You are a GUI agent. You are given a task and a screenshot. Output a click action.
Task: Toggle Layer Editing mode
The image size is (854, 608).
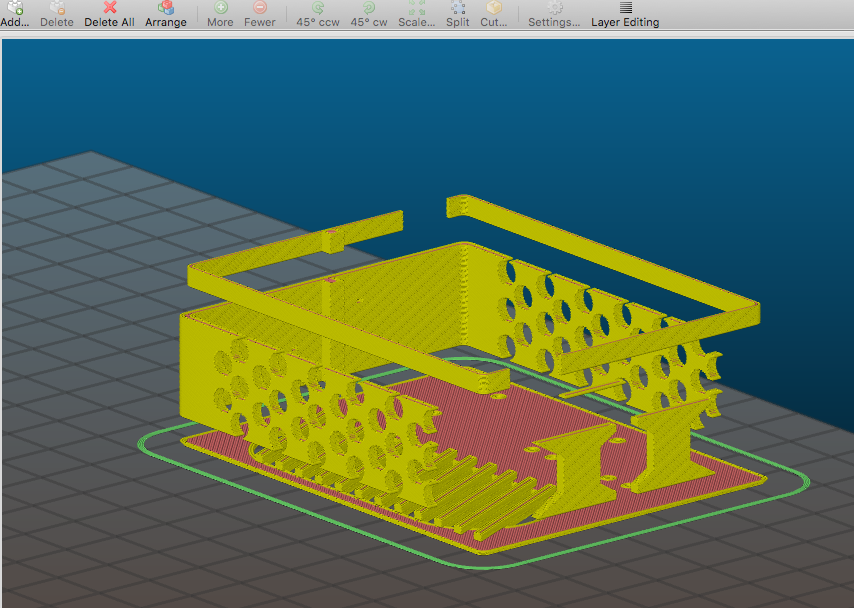click(625, 14)
